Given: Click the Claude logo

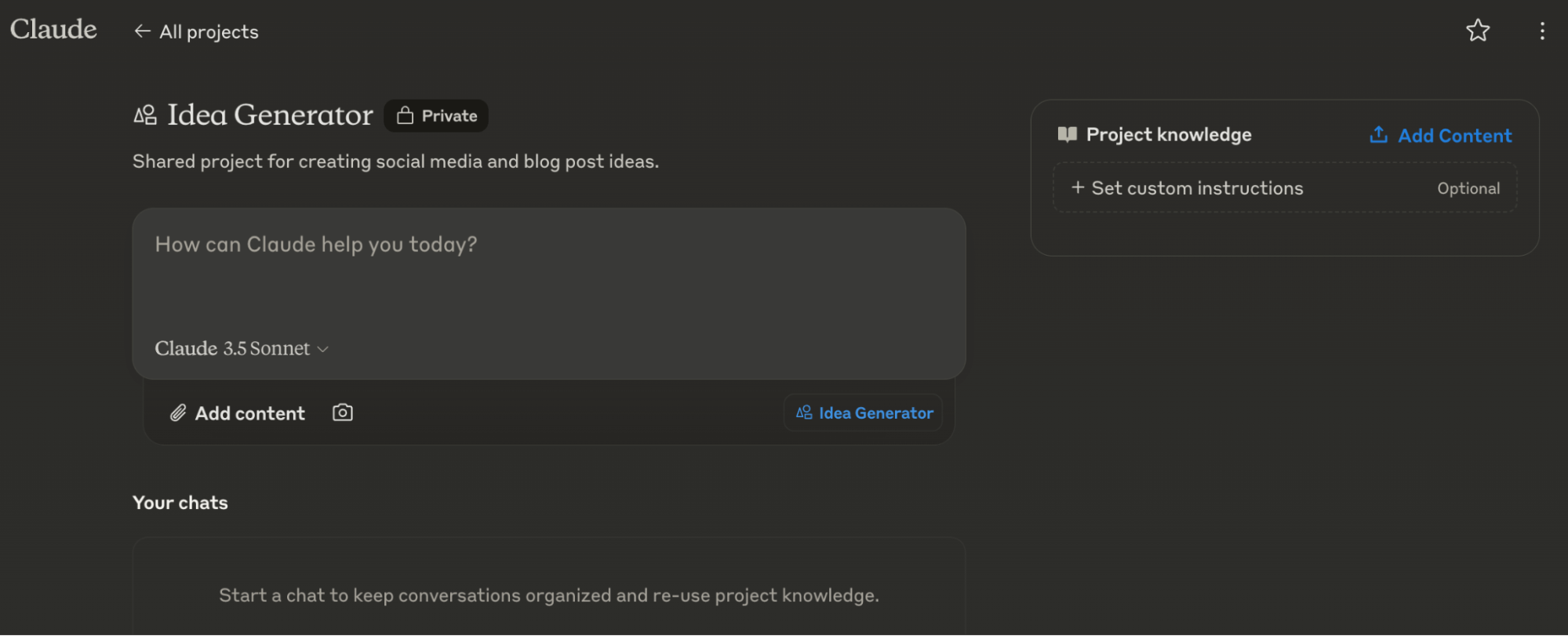Looking at the screenshot, I should tap(53, 29).
